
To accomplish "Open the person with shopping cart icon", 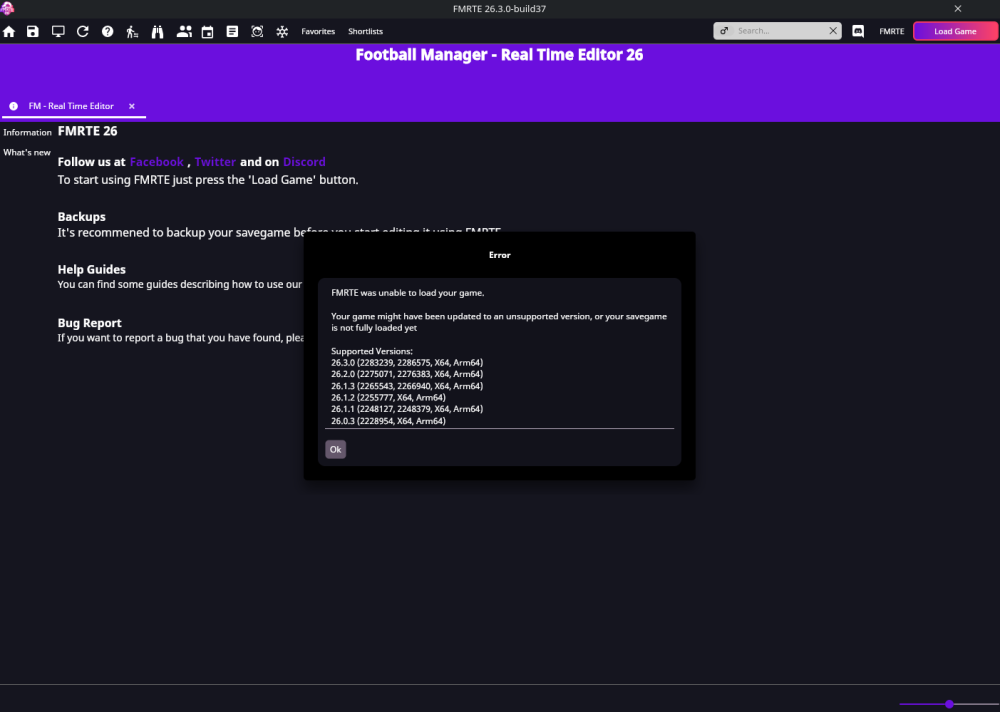I will pos(132,31).
